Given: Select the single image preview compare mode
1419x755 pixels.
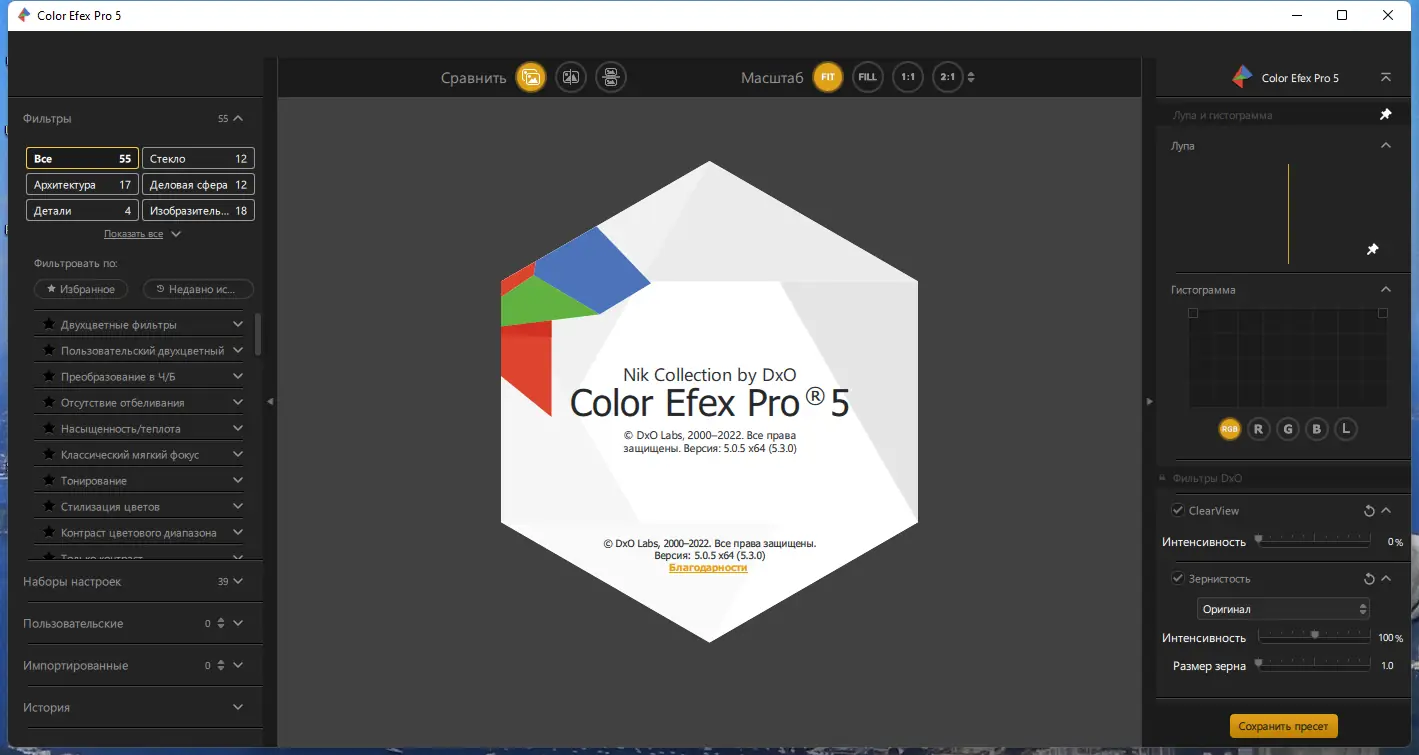Looking at the screenshot, I should pos(531,77).
